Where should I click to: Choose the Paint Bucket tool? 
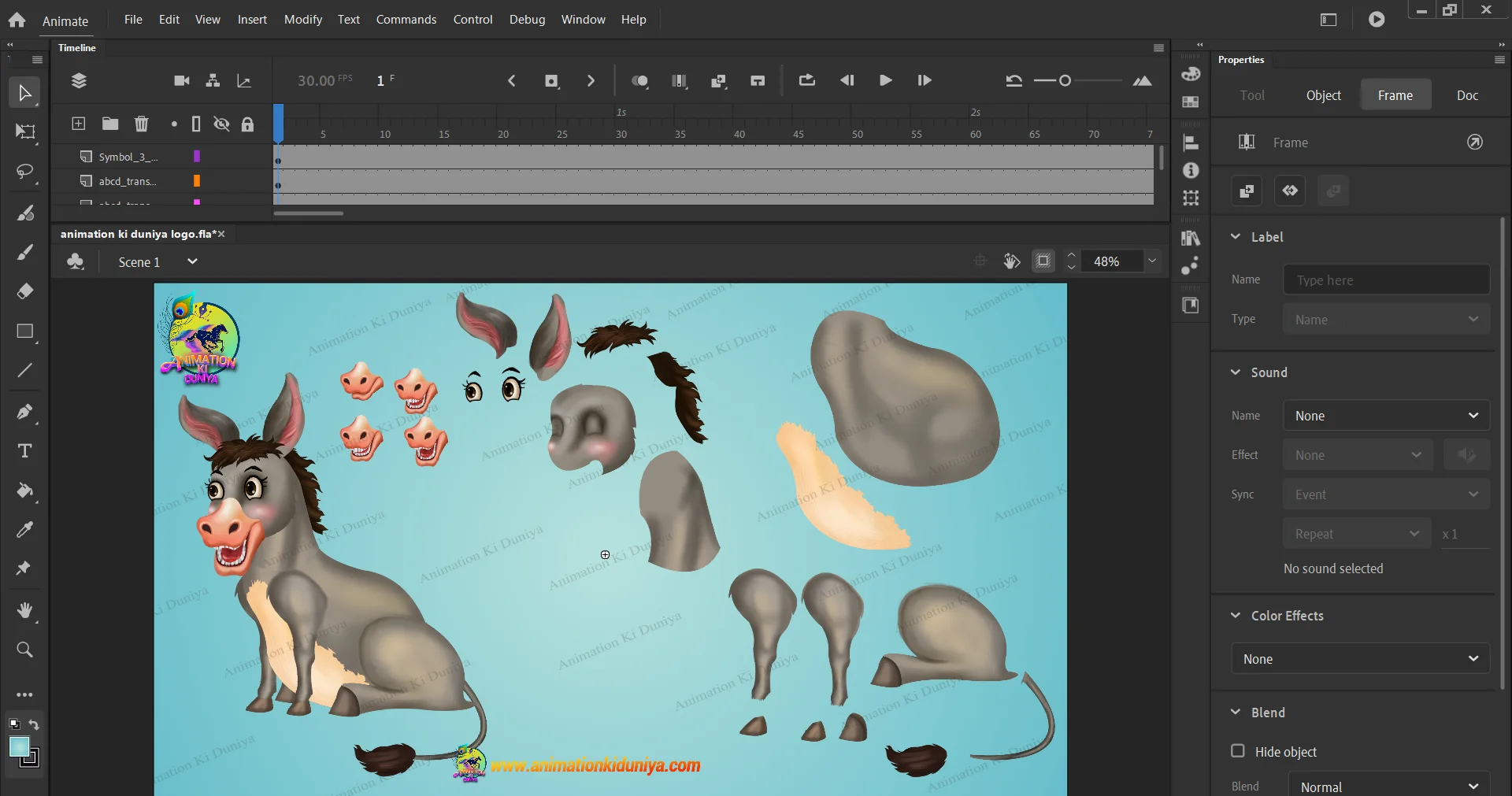[x=24, y=491]
